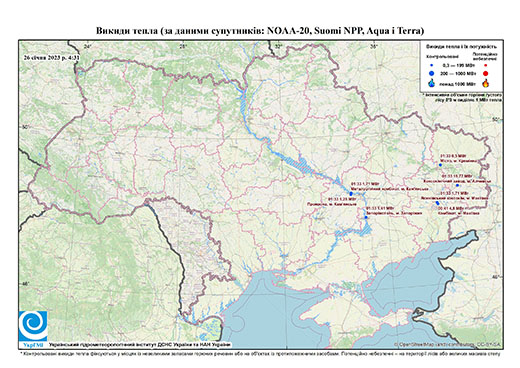Click the blue heat point at Alchevsk coke plant

coord(457,185)
